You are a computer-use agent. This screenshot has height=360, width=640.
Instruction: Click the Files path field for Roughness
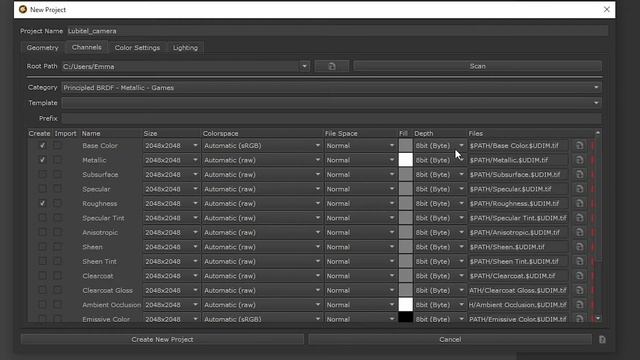[x=518, y=204]
